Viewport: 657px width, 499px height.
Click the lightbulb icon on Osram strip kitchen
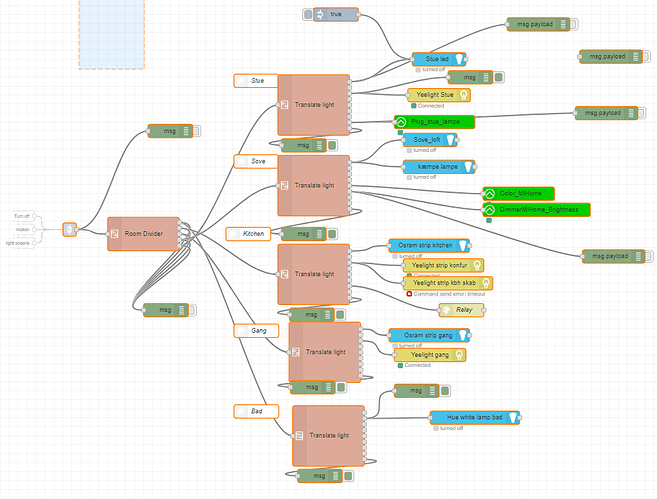463,246
